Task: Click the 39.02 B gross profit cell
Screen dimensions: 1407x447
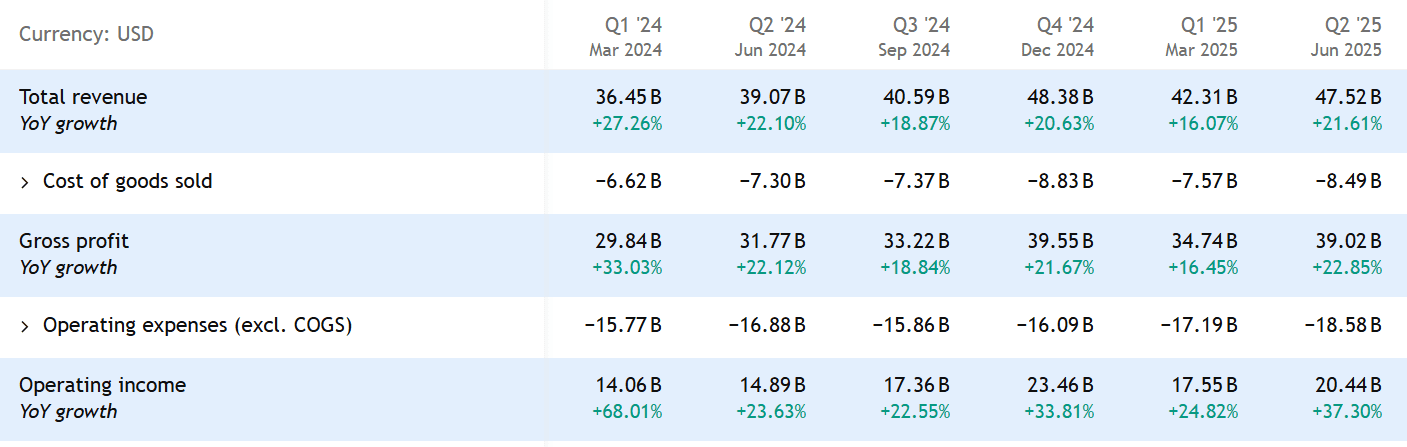Action: click(x=1348, y=241)
